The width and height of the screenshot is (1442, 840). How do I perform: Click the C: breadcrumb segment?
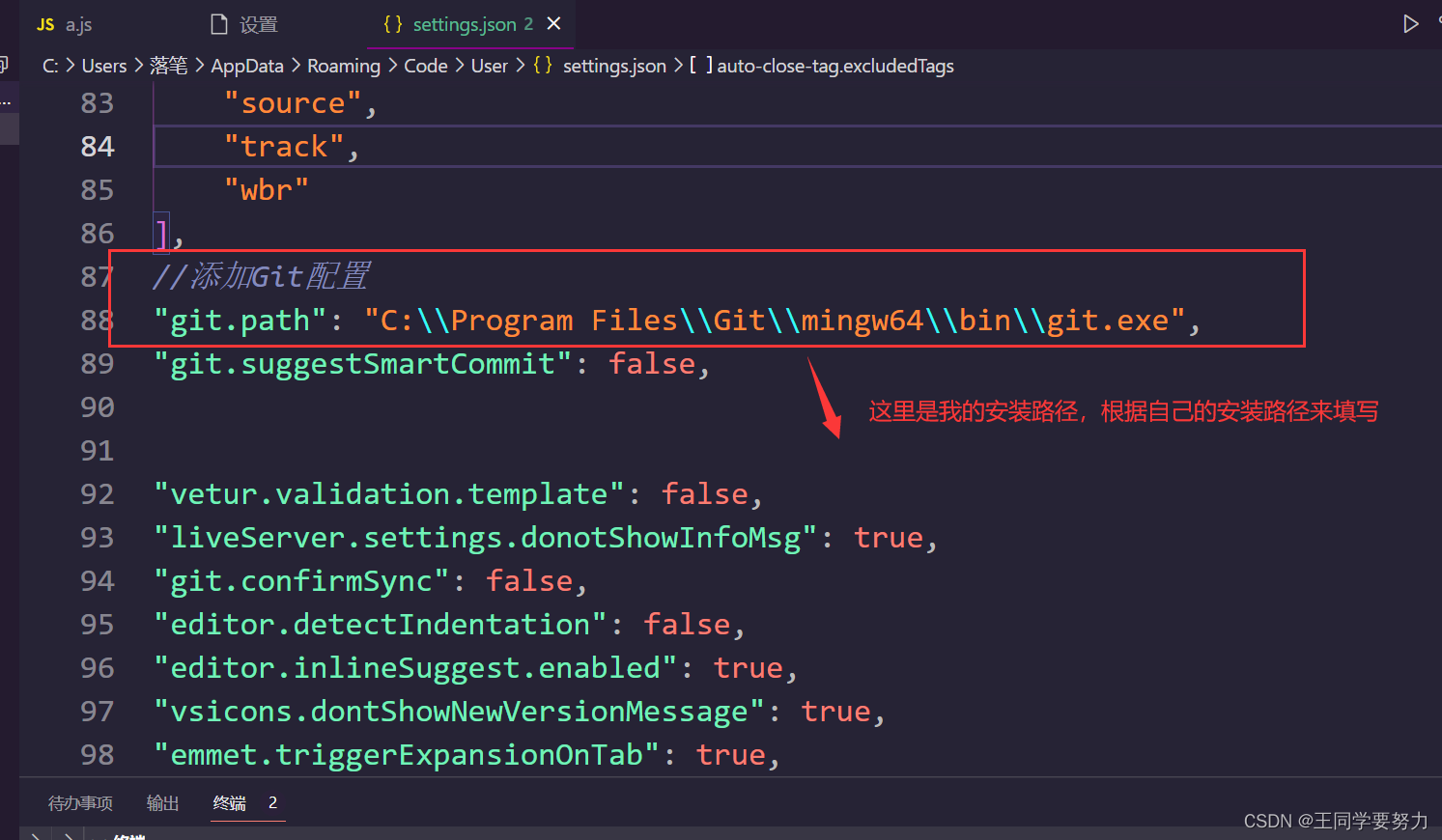[50, 66]
